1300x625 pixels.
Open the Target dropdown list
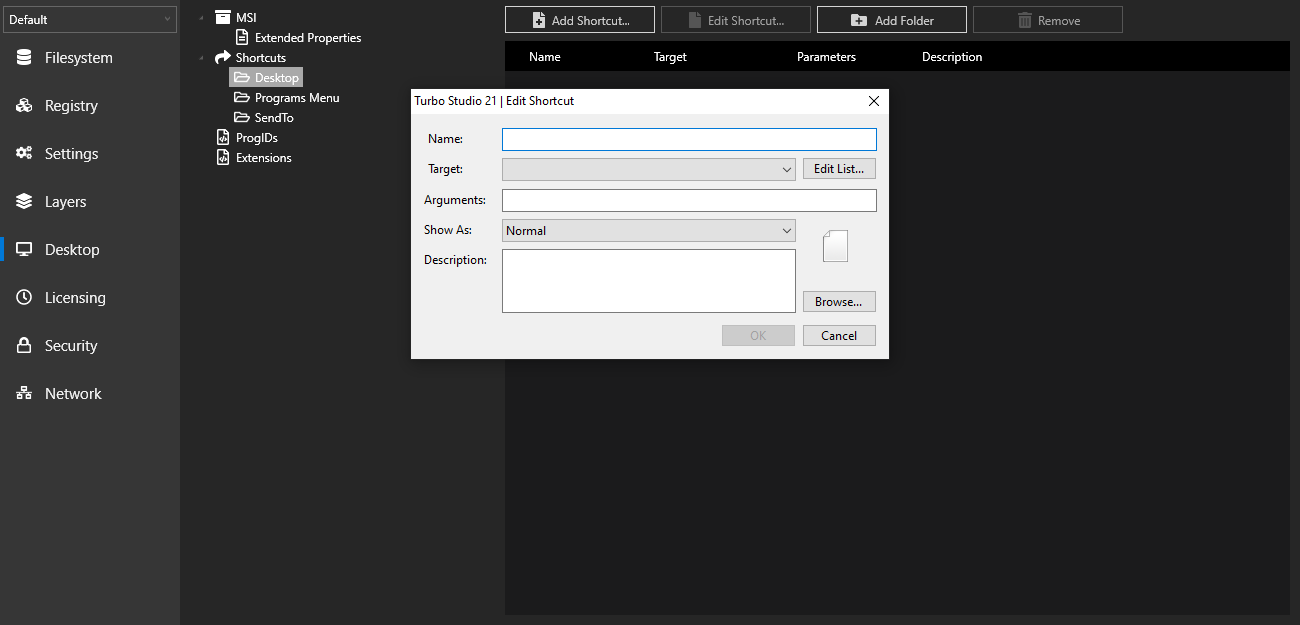coord(649,169)
